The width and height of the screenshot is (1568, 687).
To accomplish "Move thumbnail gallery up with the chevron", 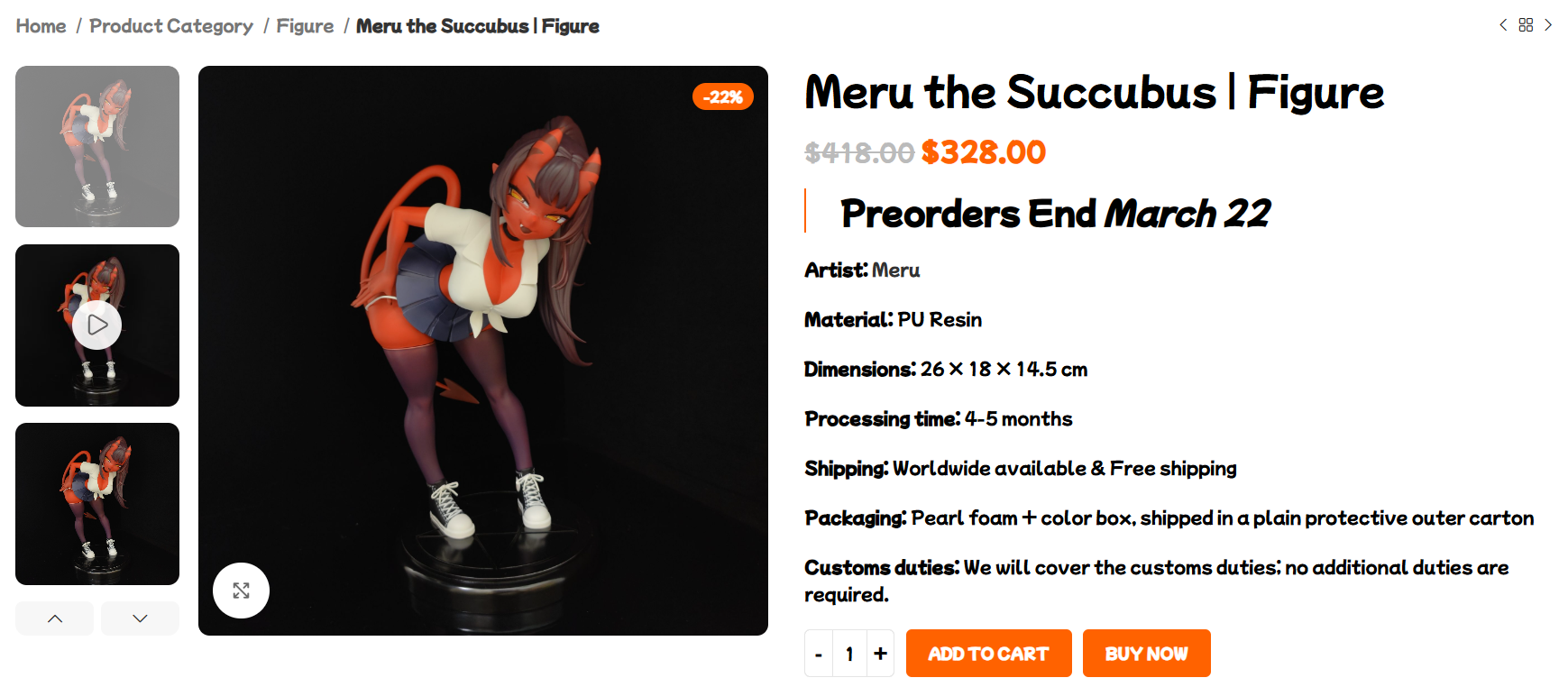I will point(55,618).
